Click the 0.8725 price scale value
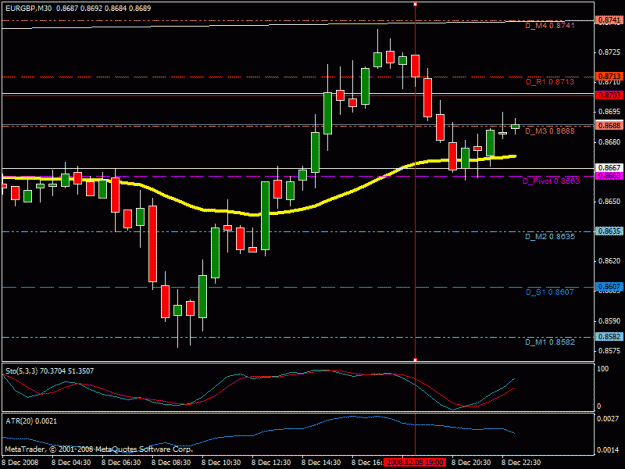Viewport: 625px width, 469px height. click(x=609, y=53)
